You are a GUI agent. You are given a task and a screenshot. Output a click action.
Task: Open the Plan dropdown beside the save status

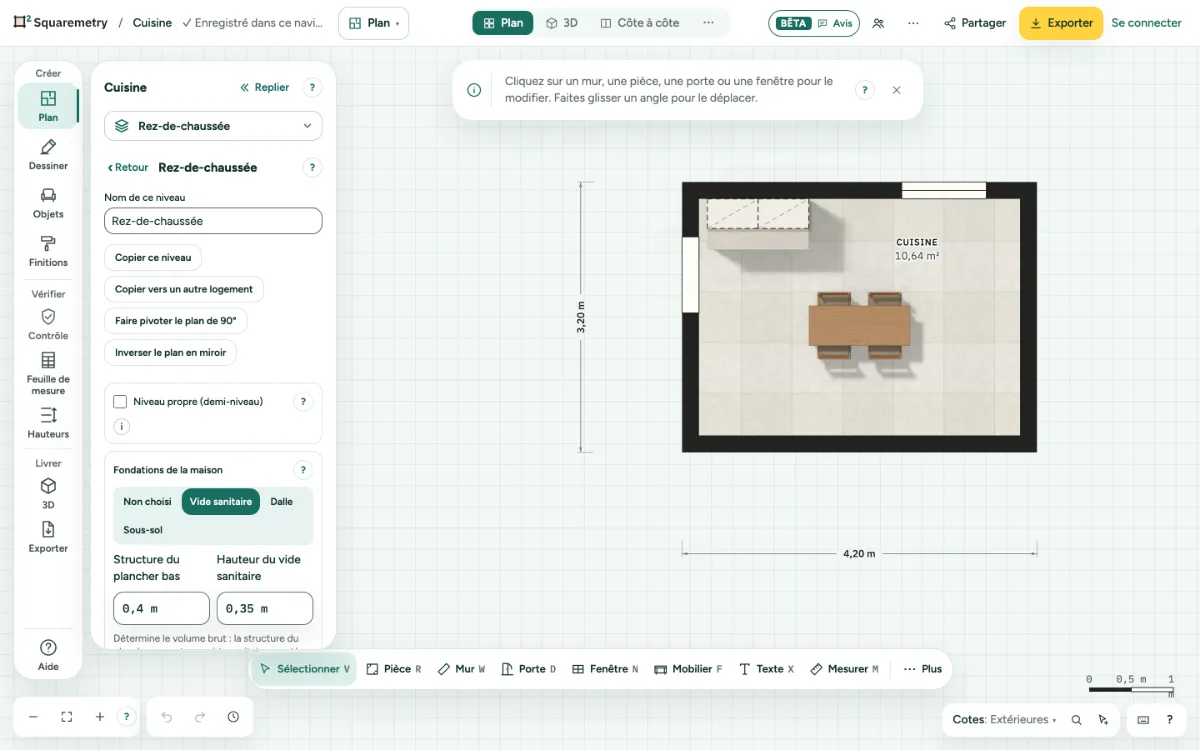click(x=374, y=23)
